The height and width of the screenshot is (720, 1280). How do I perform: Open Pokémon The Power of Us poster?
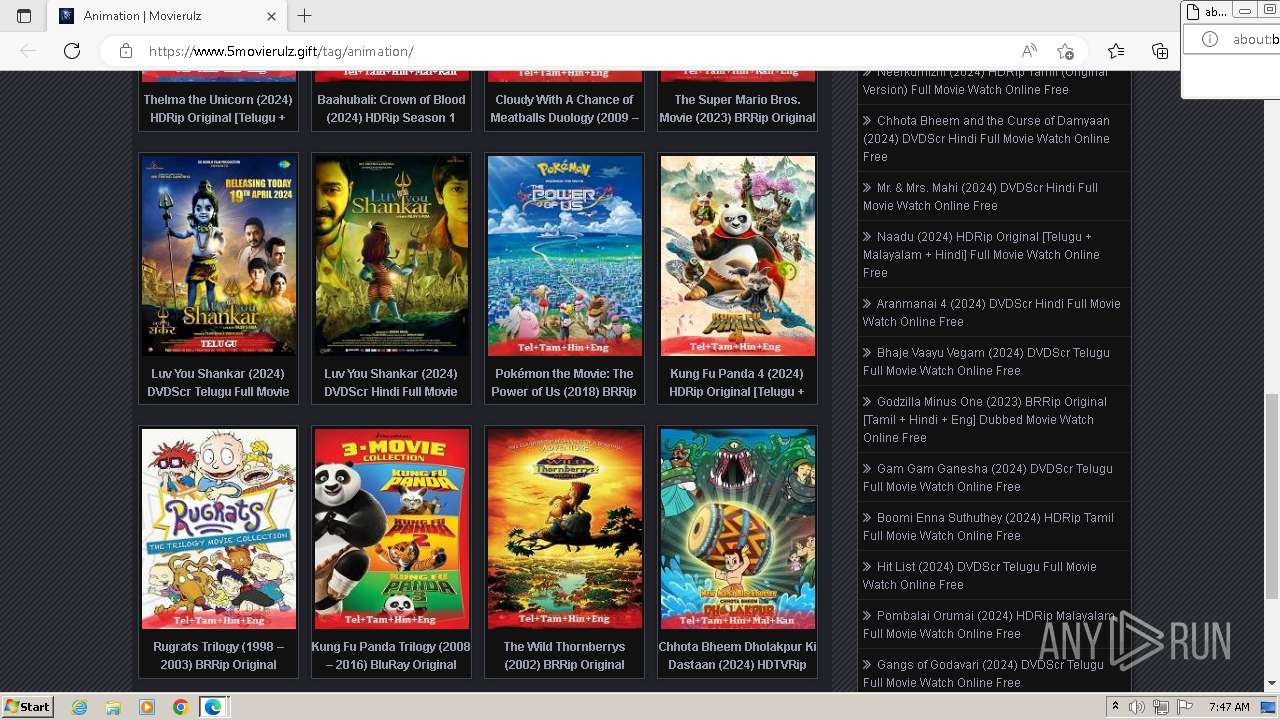tap(565, 256)
